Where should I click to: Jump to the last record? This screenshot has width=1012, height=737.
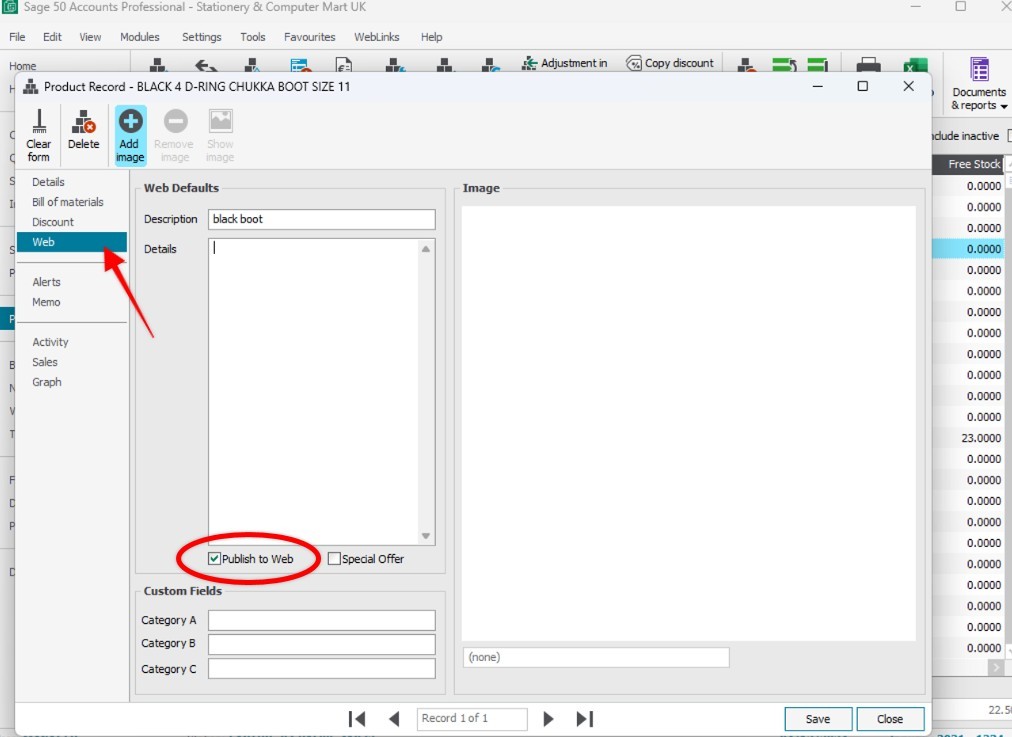pos(585,718)
